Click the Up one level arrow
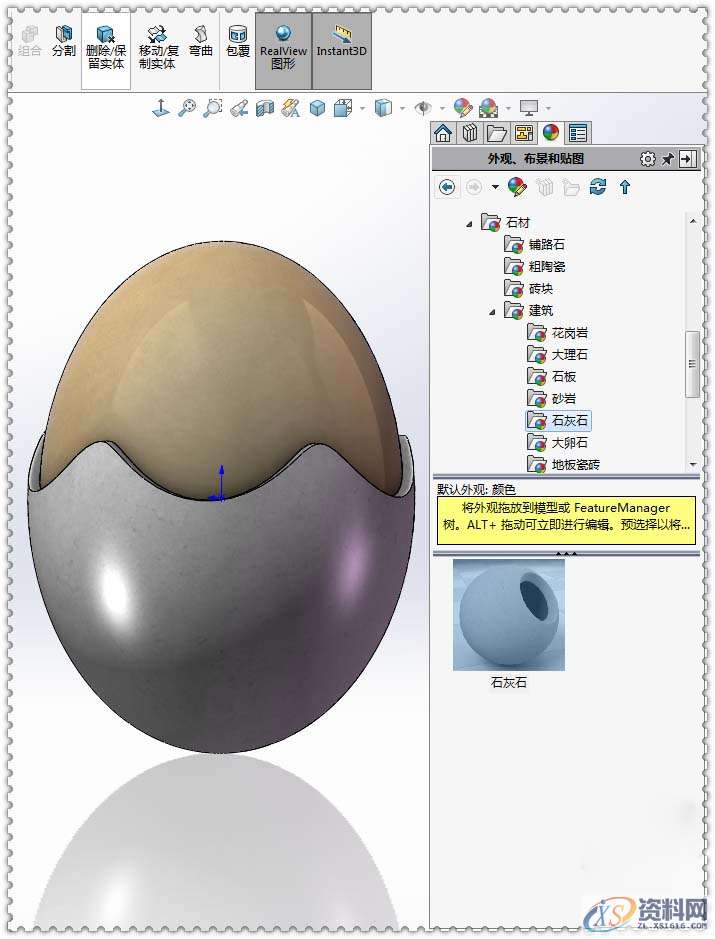Screen dimensions: 715x939 pyautogui.click(x=625, y=187)
